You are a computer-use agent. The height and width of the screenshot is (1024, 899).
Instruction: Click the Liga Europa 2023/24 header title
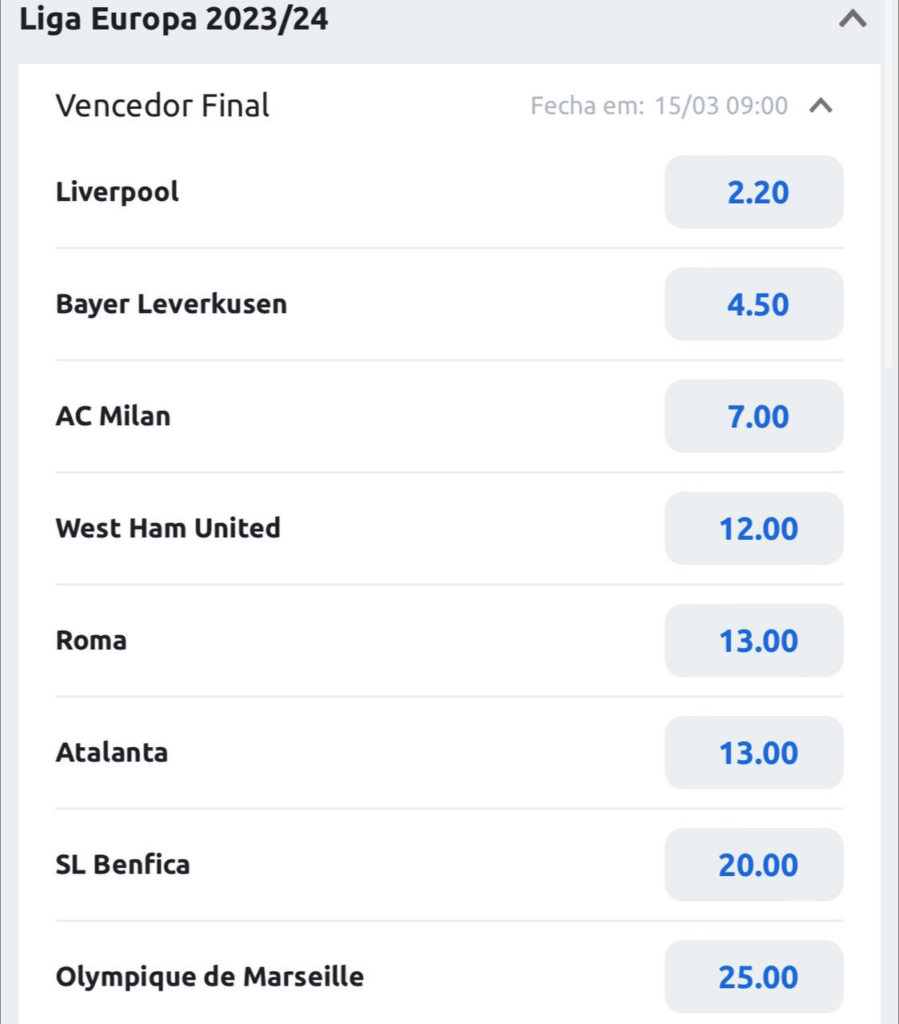tap(174, 19)
